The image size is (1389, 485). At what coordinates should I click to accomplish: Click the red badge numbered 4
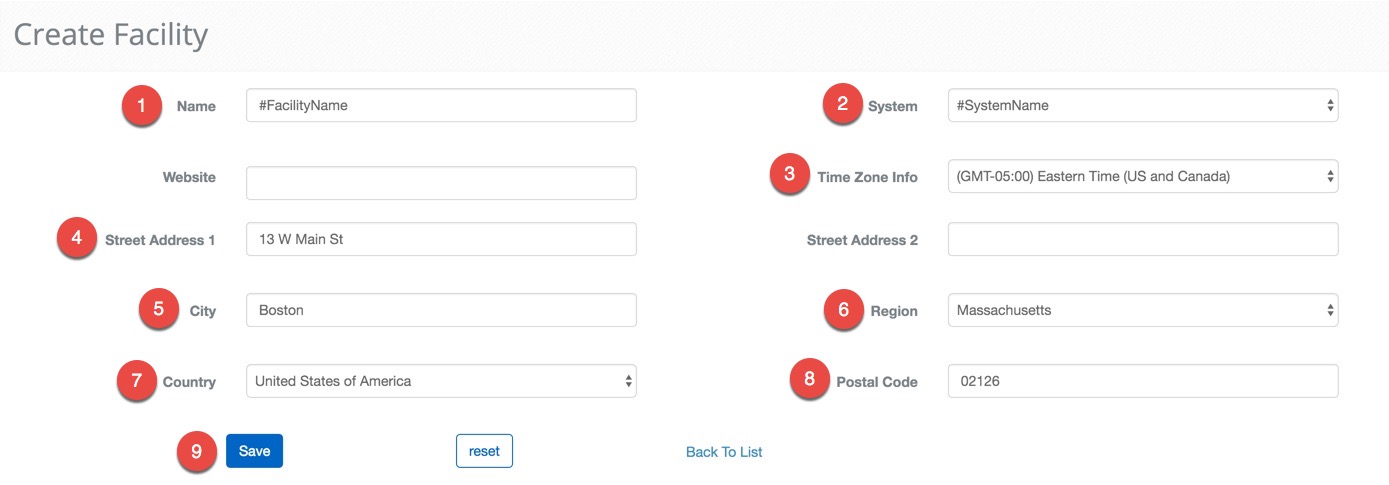tap(77, 238)
